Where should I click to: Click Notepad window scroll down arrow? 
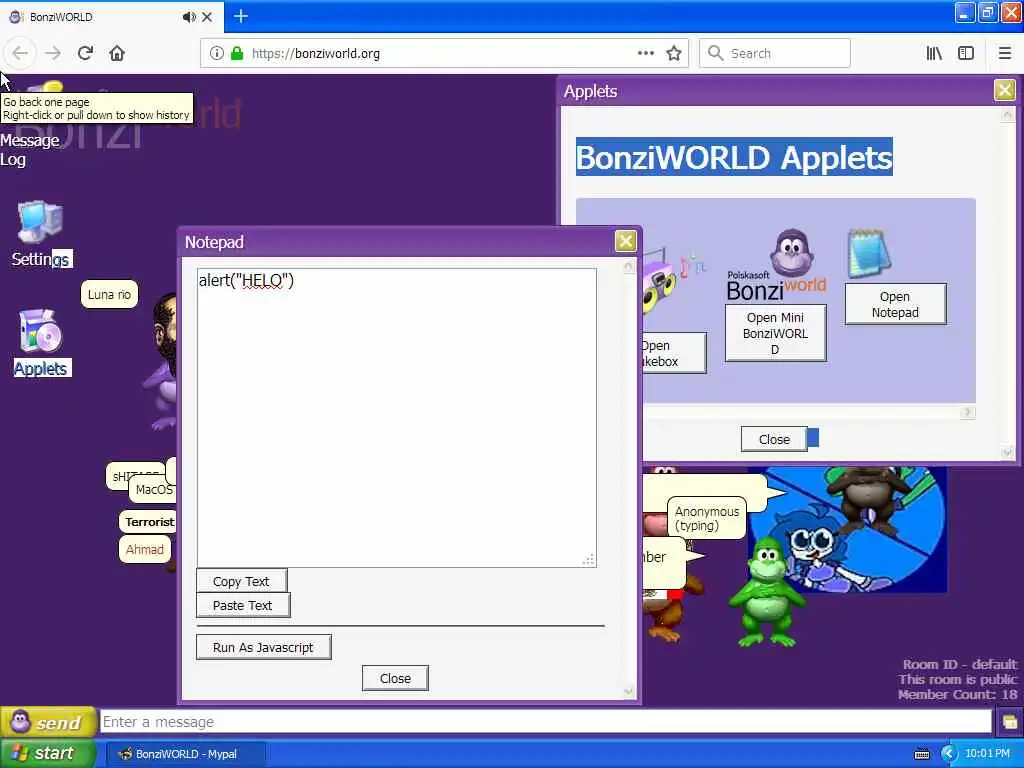click(628, 691)
